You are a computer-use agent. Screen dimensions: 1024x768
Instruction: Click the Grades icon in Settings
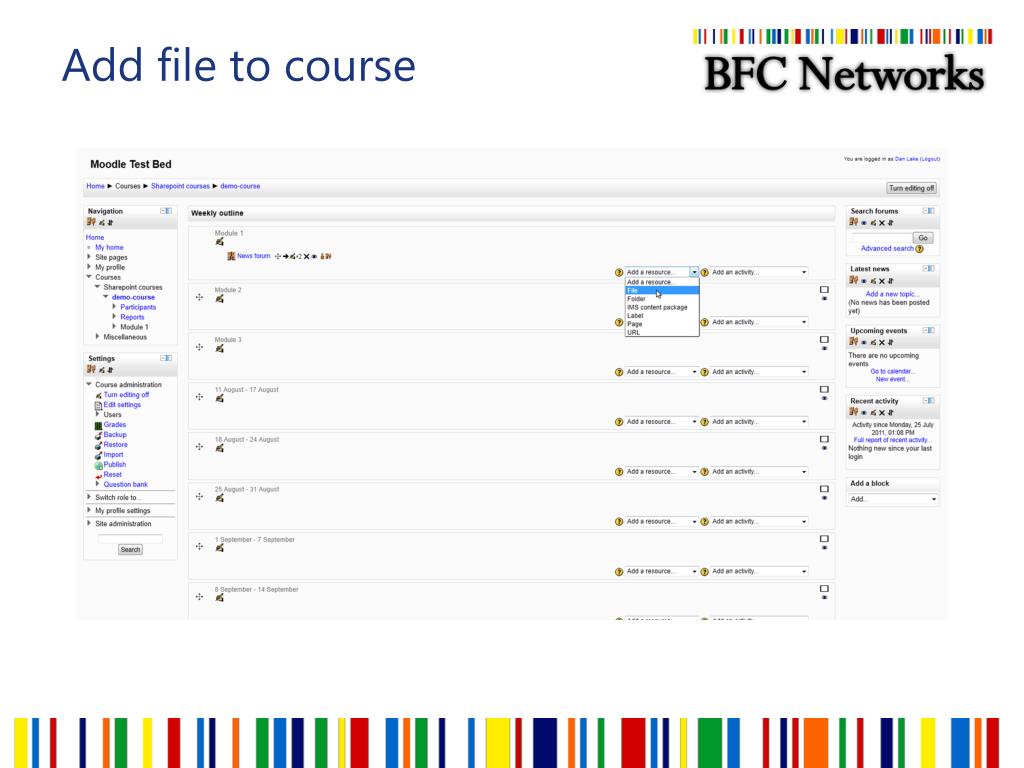click(x=98, y=425)
